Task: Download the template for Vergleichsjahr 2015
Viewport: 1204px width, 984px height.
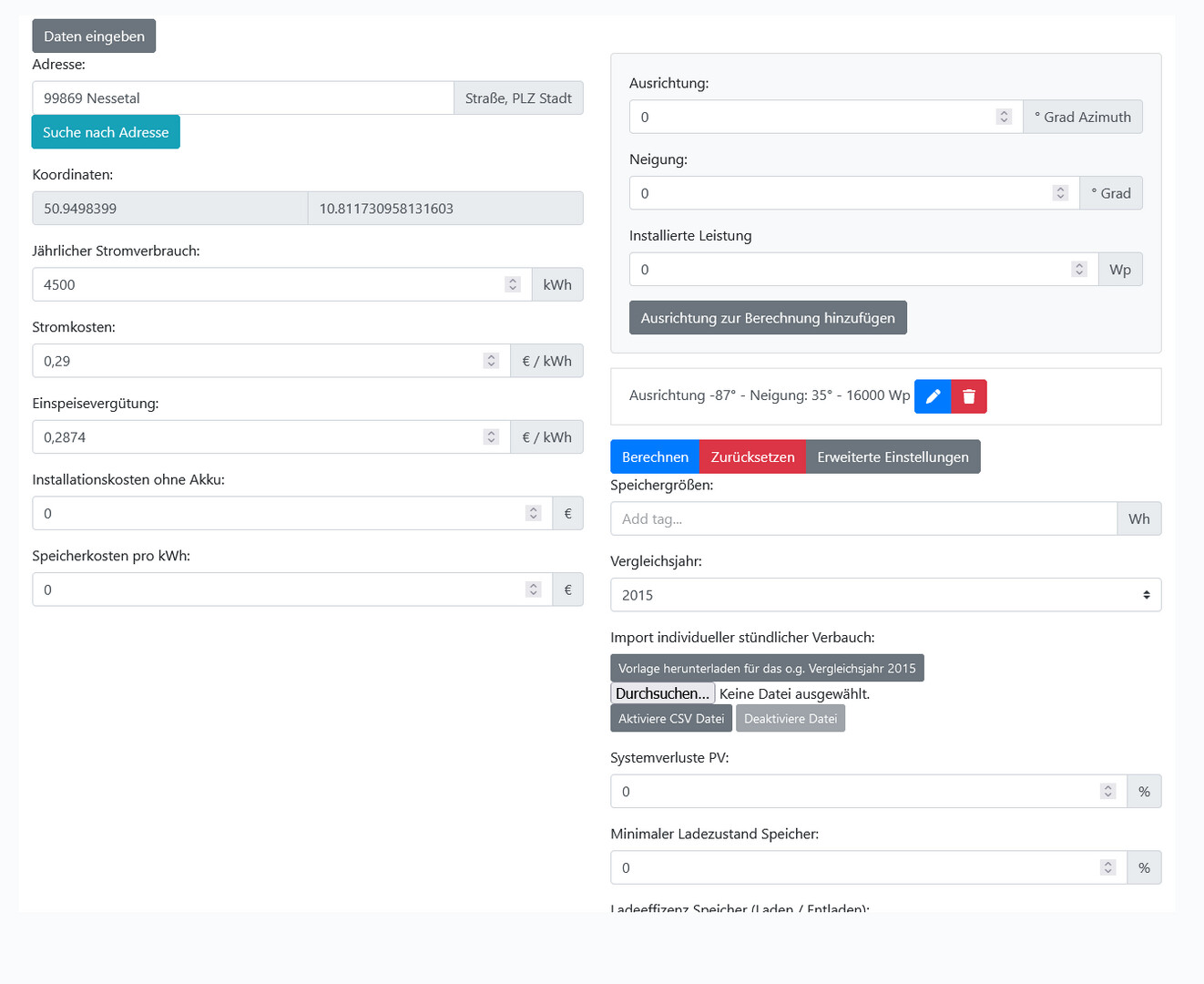Action: [x=767, y=668]
